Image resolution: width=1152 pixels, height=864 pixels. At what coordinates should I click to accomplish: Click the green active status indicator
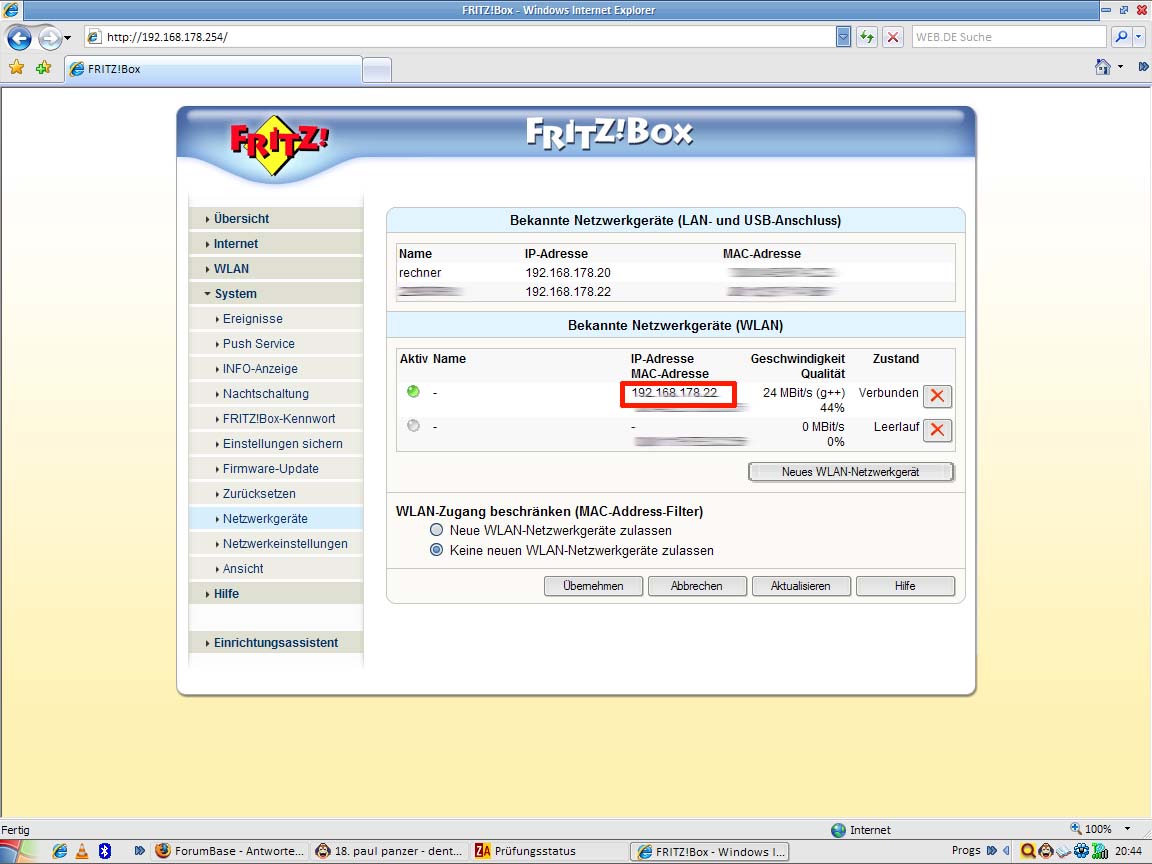coord(413,392)
